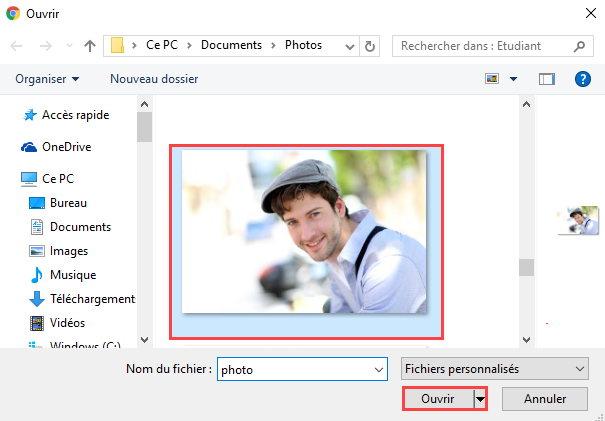Go up one folder level

point(90,46)
